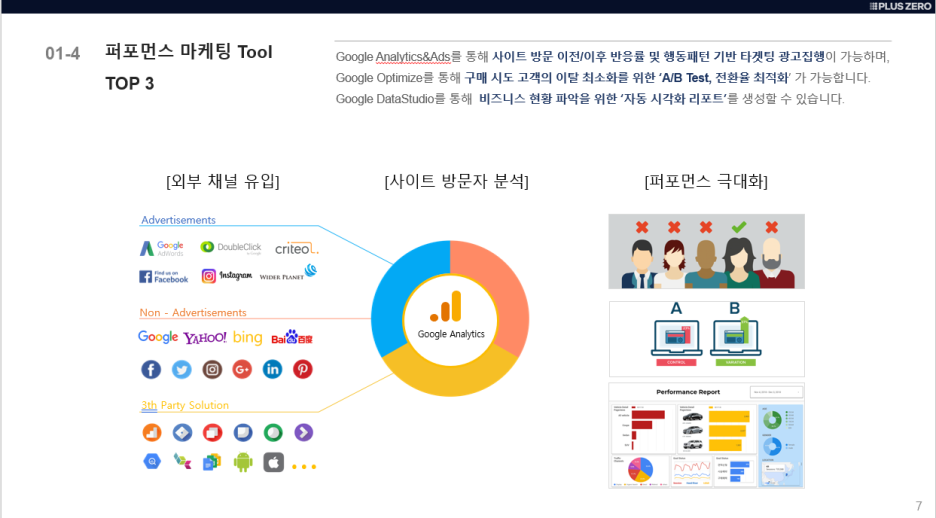Click the Advertisements section label
The width and height of the screenshot is (936, 518).
[x=178, y=220]
